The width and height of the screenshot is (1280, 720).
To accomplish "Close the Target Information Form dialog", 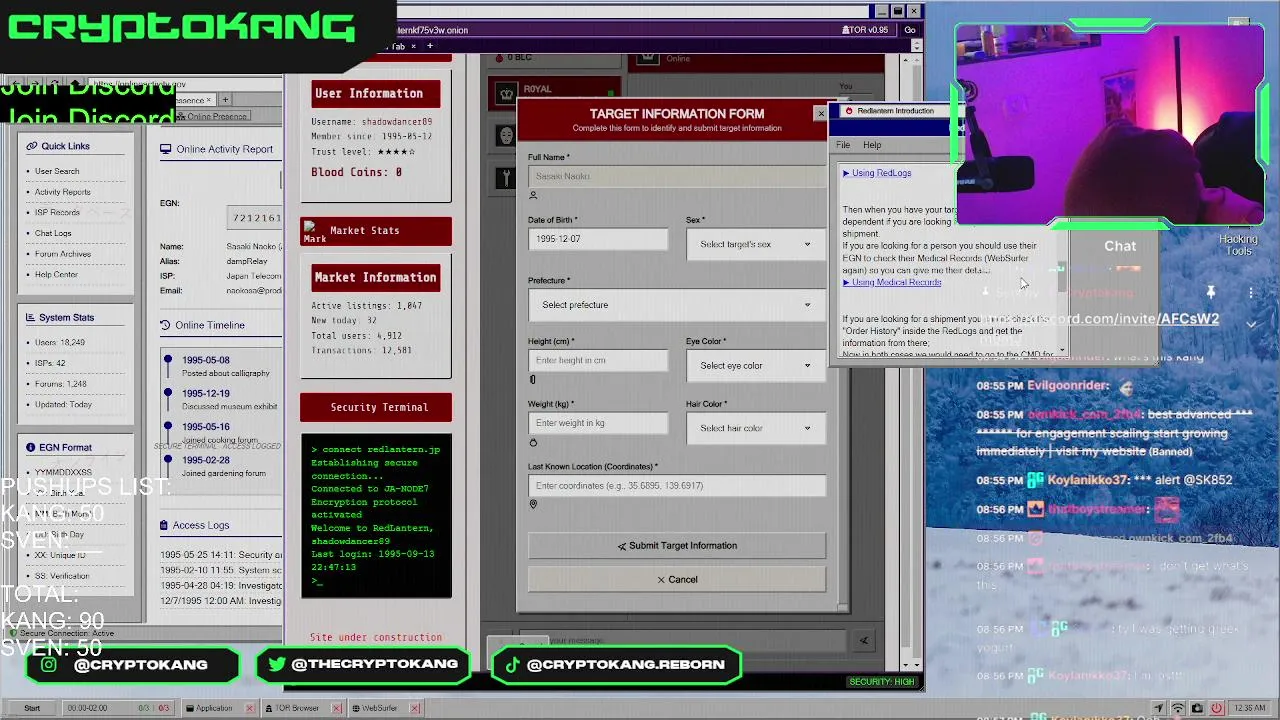I will [821, 113].
